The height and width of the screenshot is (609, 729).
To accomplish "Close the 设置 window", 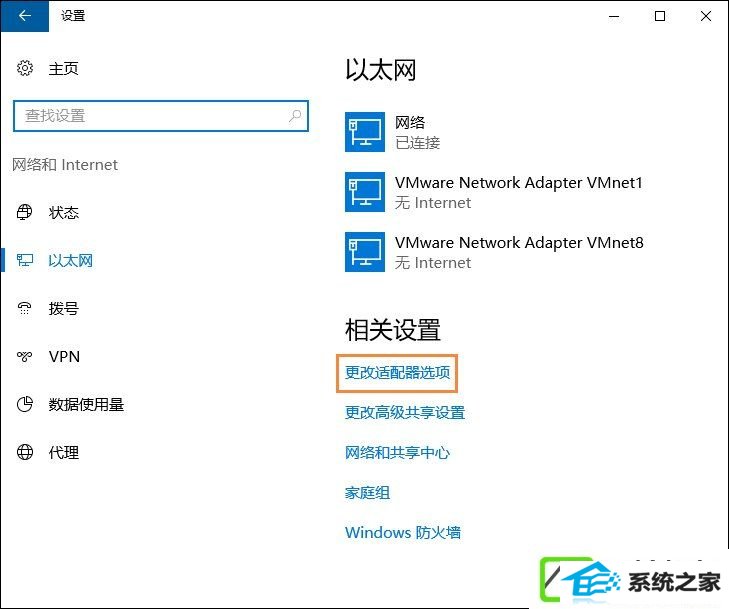I will point(706,16).
